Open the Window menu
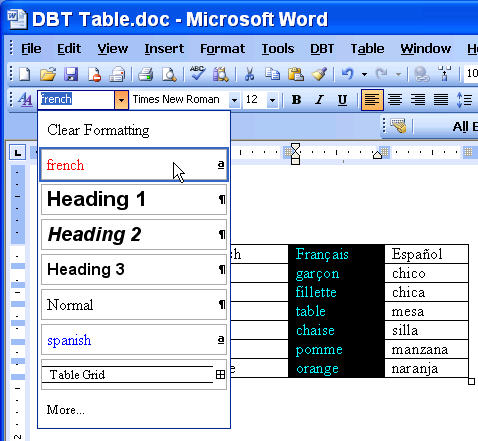 point(426,49)
